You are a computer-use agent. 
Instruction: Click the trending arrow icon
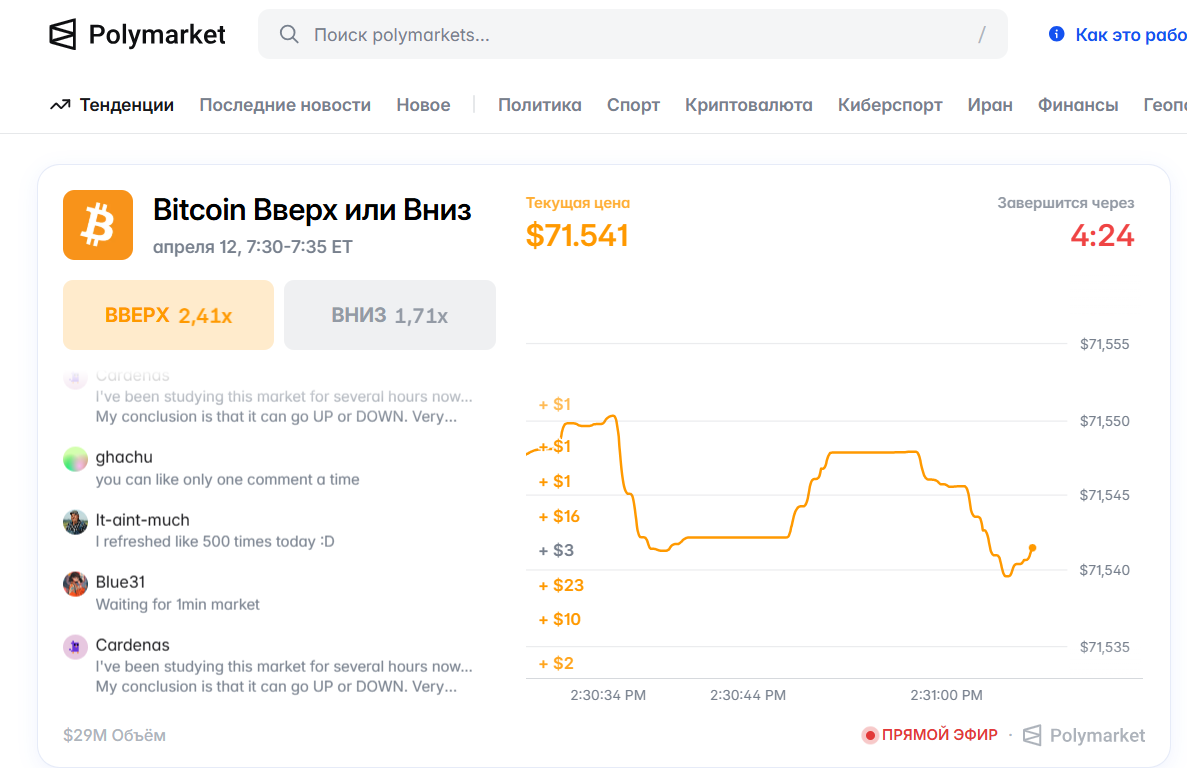click(x=60, y=105)
